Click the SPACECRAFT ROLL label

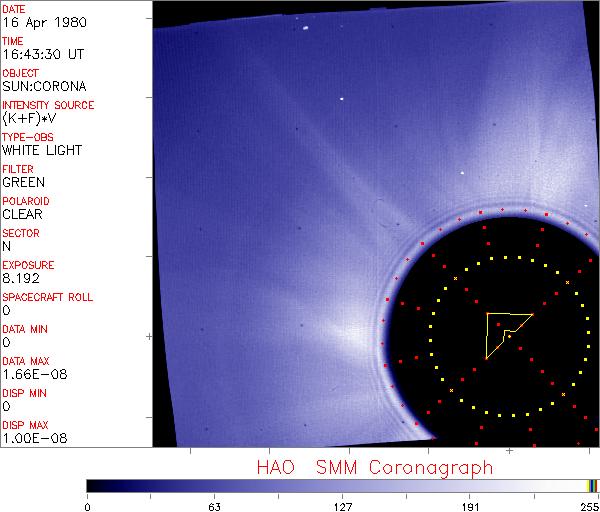click(x=48, y=297)
